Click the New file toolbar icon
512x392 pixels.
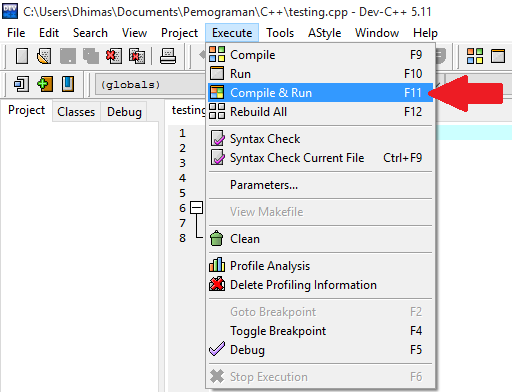(22, 56)
